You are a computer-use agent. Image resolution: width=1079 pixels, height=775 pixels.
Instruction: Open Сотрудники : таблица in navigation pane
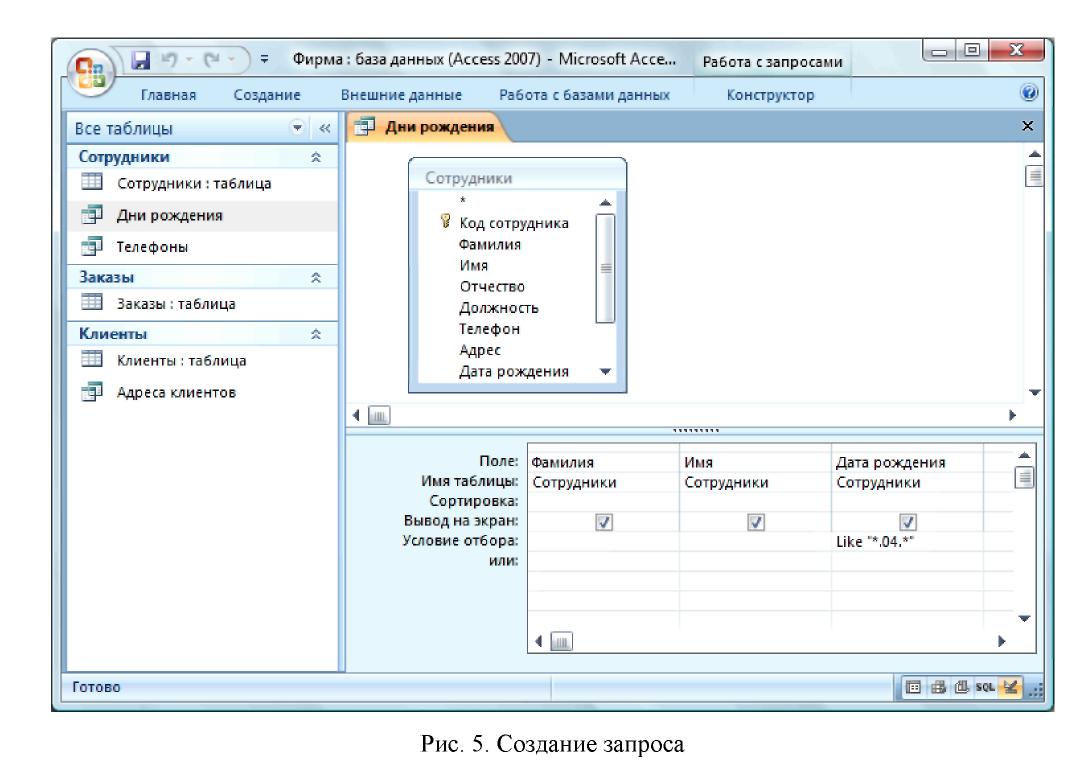pyautogui.click(x=194, y=183)
